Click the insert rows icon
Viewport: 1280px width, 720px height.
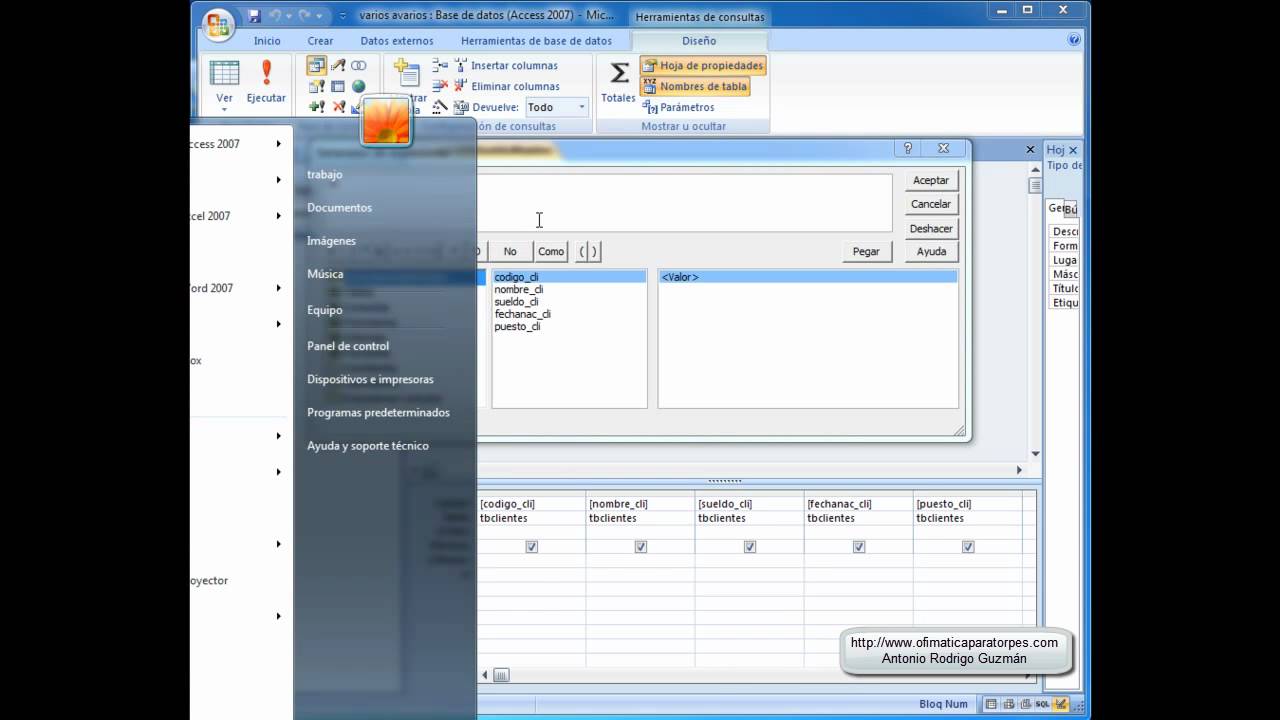pyautogui.click(x=440, y=65)
